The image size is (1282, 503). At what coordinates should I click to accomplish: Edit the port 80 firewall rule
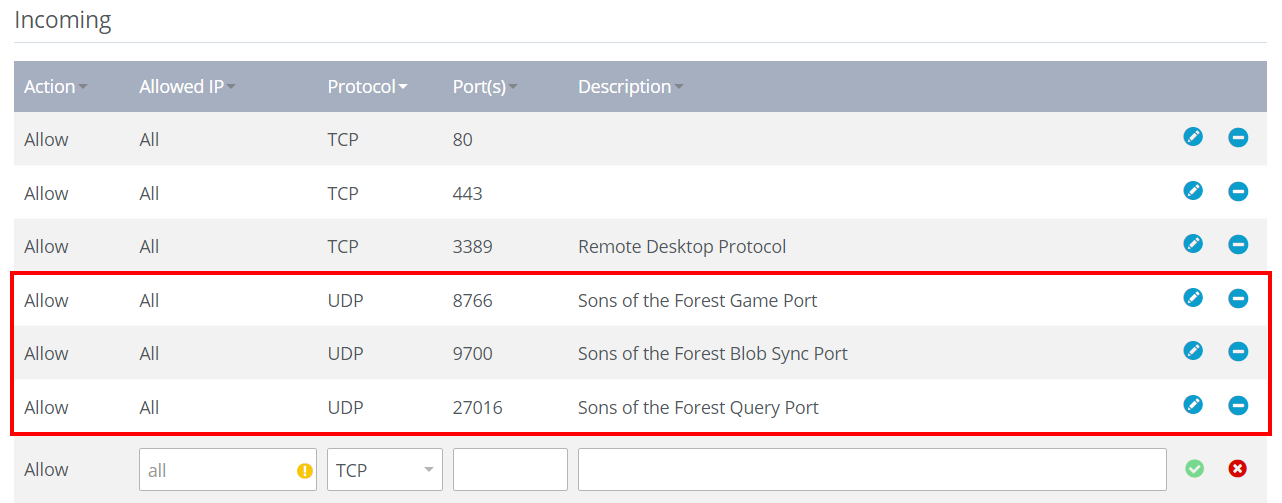1193,137
